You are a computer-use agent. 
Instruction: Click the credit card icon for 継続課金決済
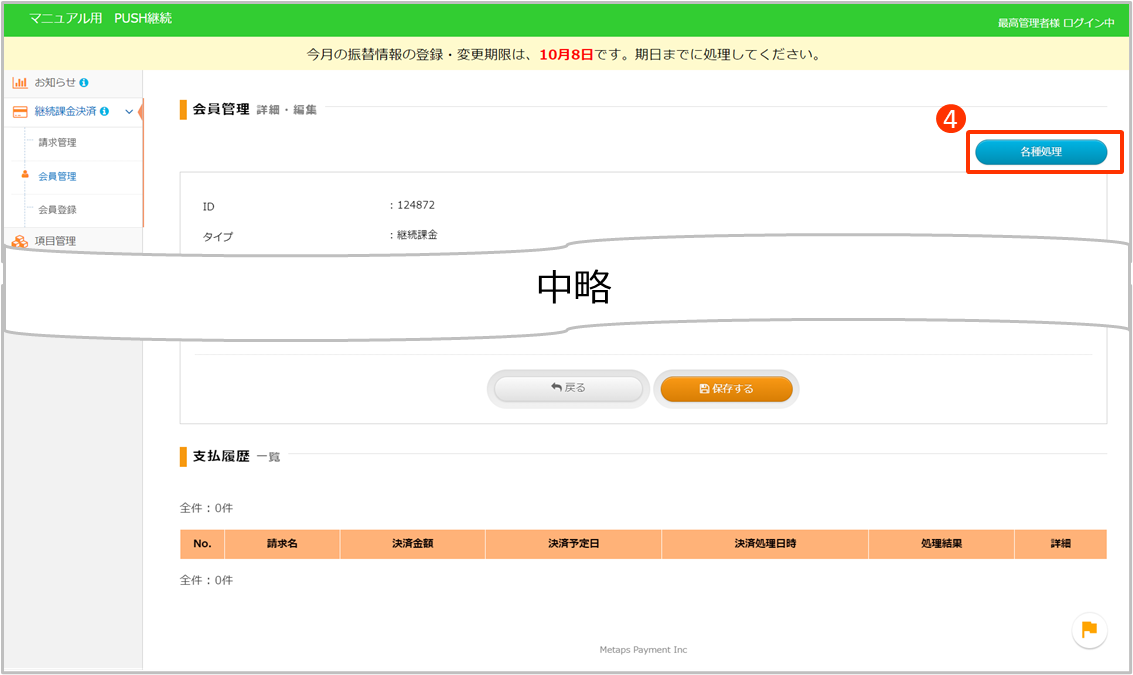[x=20, y=112]
